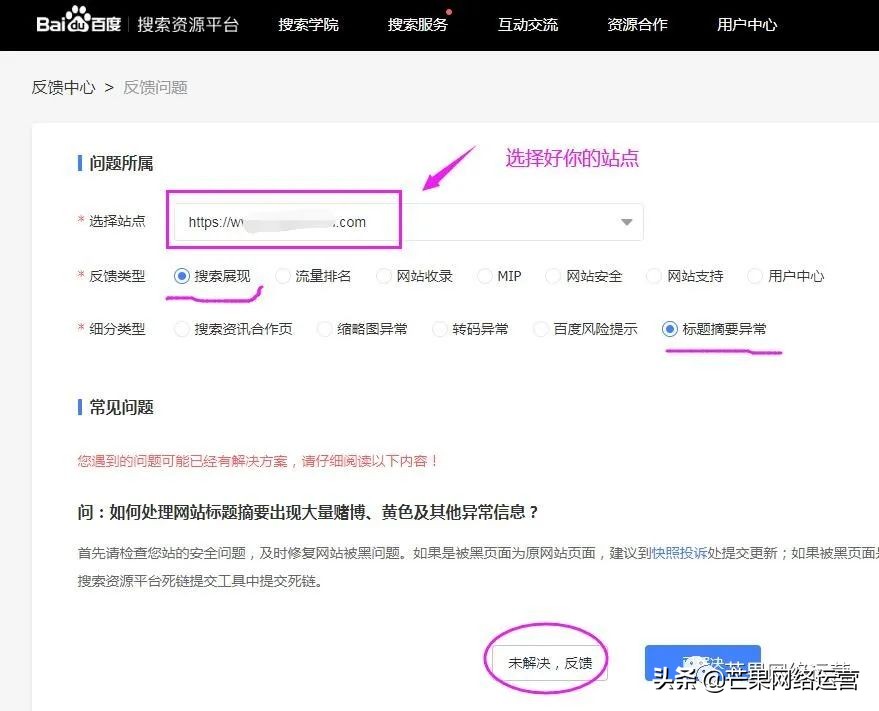The height and width of the screenshot is (711, 879).
Task: Select 缩略图异常 subcategory
Action: tap(324, 328)
